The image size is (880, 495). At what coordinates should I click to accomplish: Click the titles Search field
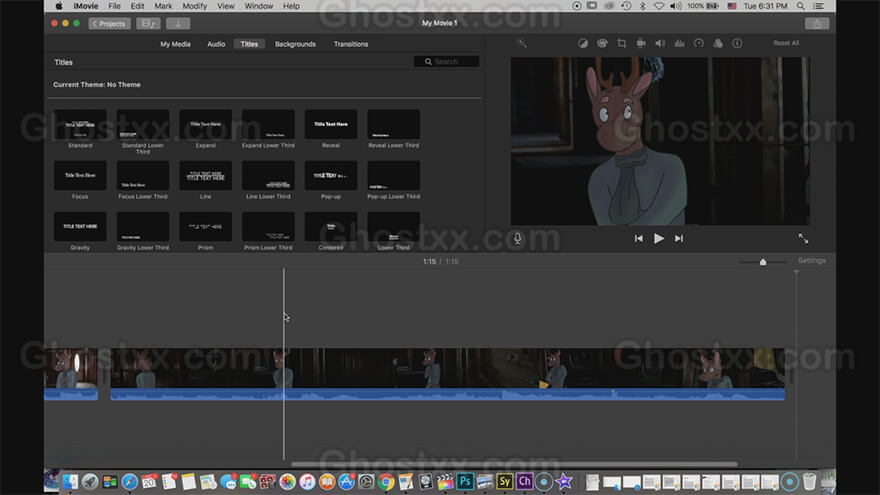(x=447, y=62)
